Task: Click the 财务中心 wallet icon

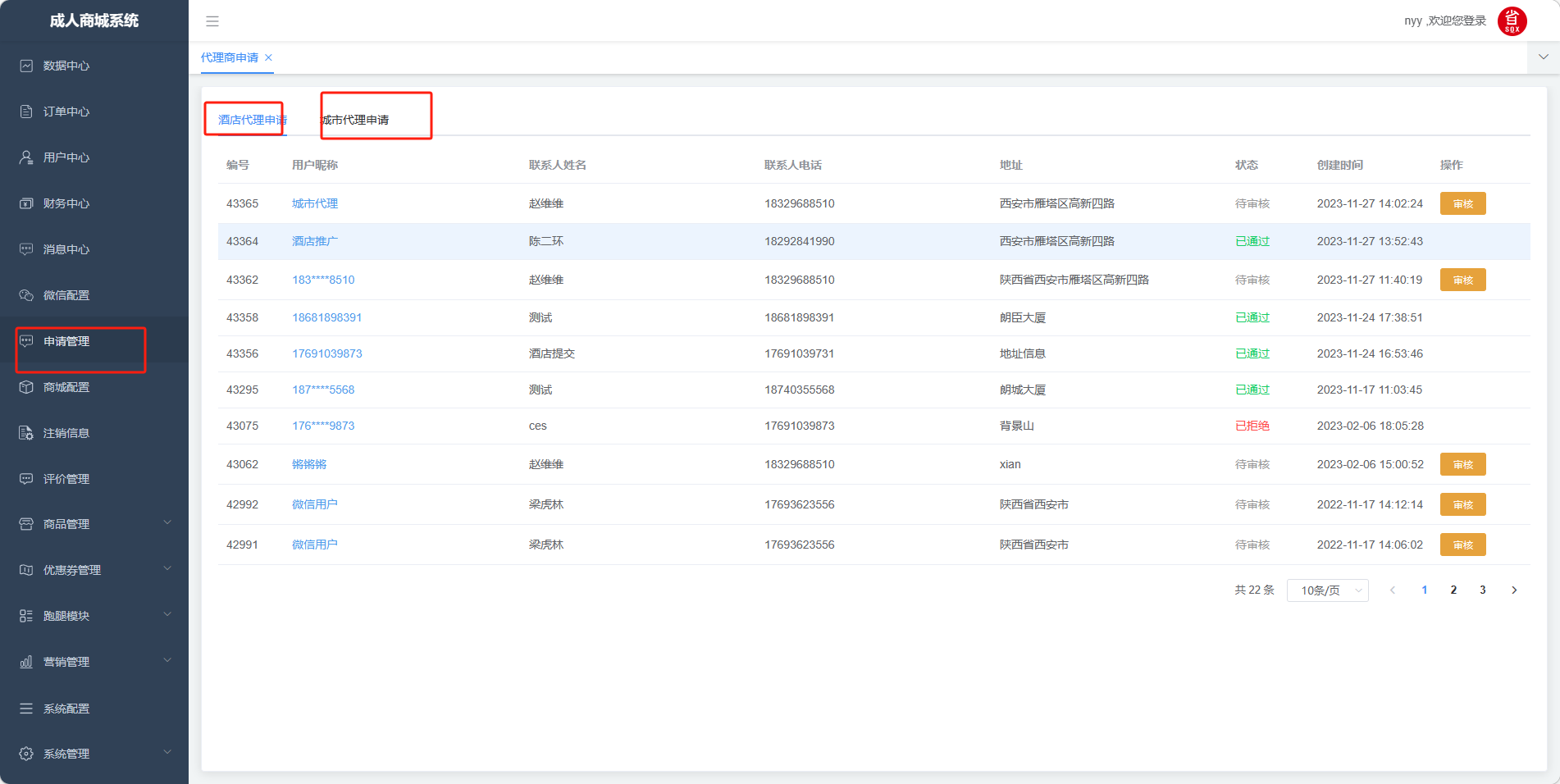Action: (x=26, y=203)
